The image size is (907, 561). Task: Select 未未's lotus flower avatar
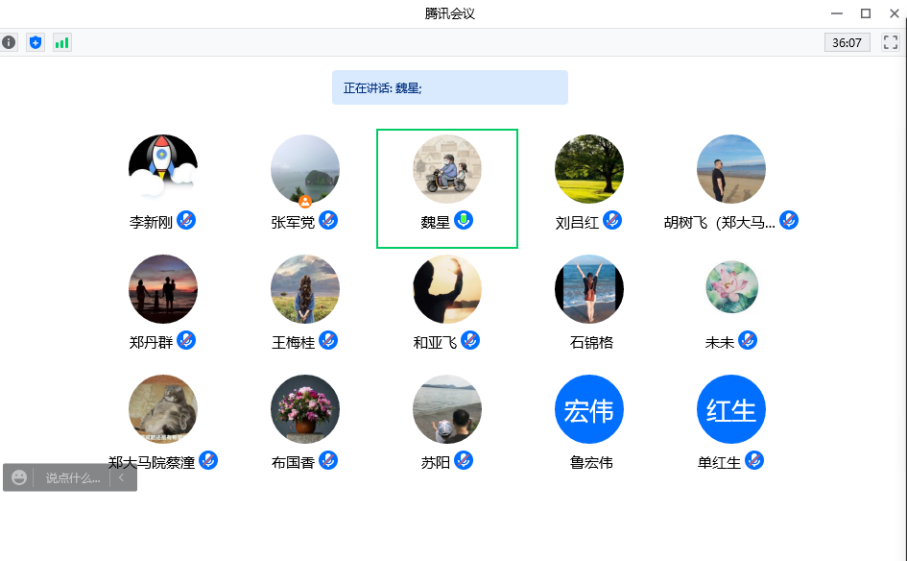pos(731,289)
